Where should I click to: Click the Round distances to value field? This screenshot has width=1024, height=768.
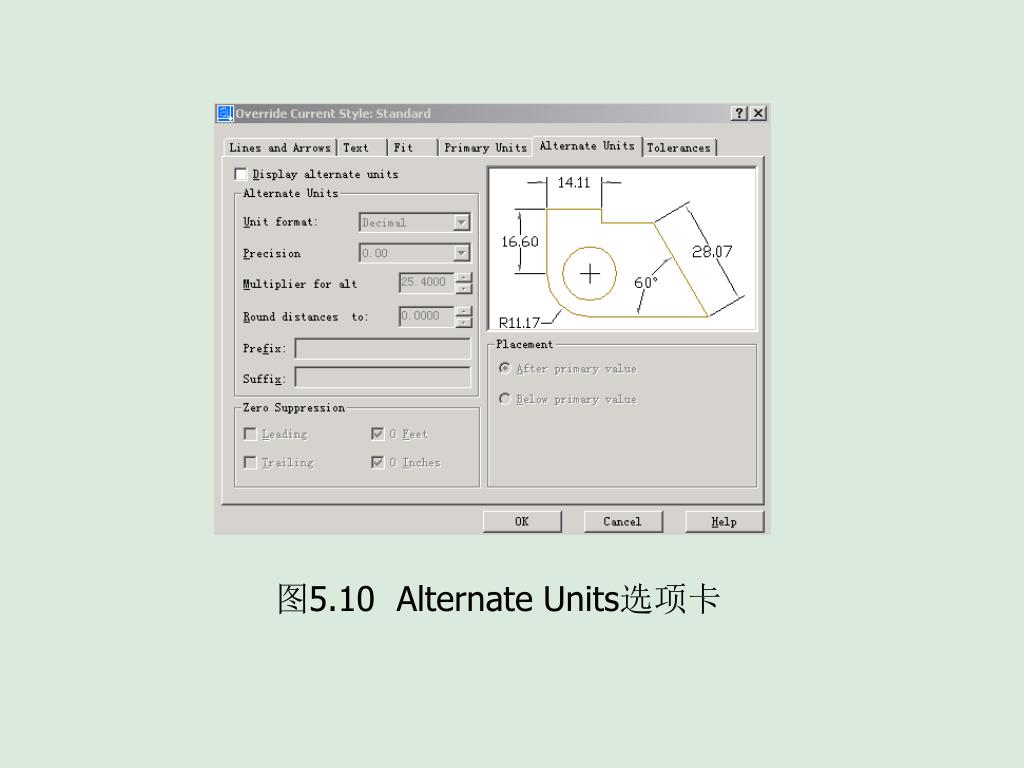coord(426,316)
